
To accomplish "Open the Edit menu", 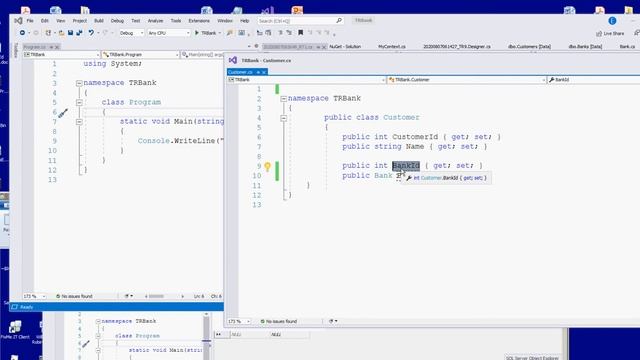I will tap(44, 21).
